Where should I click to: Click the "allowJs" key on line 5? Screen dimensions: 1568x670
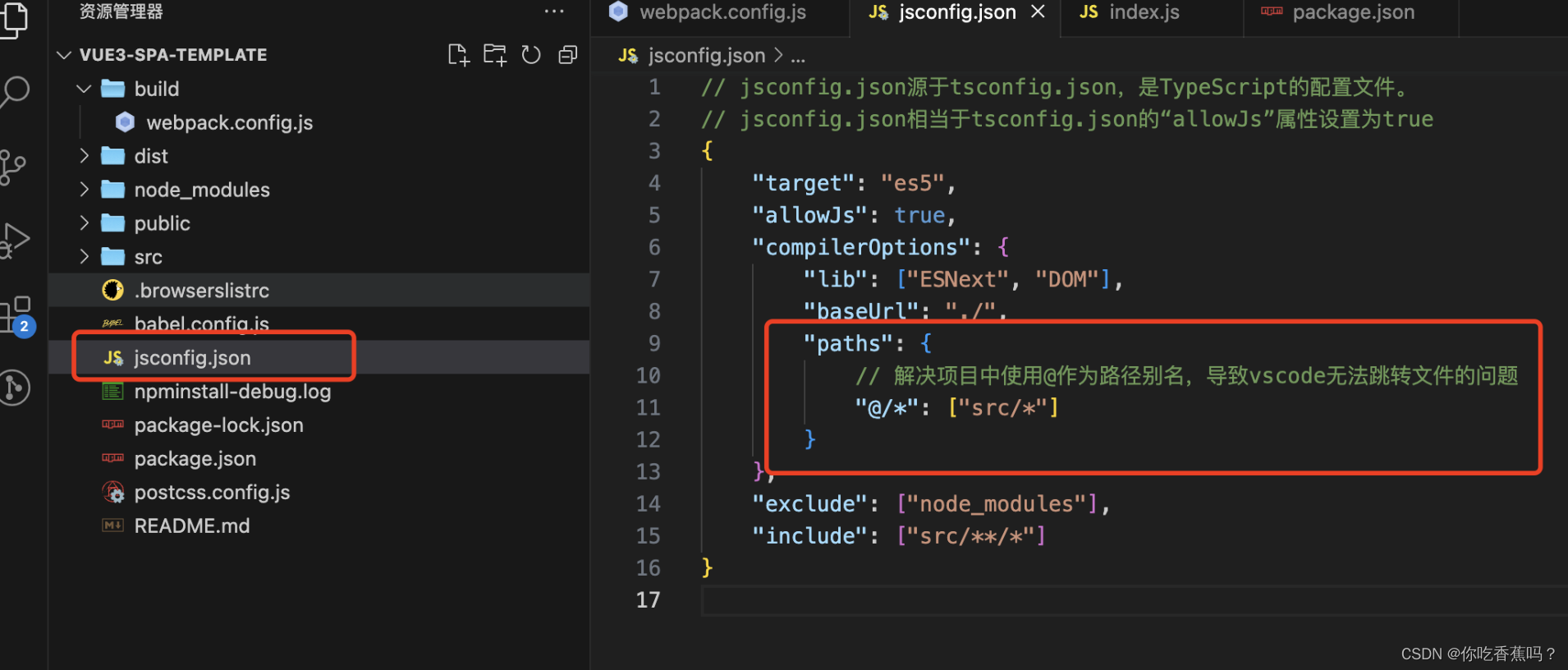click(809, 215)
